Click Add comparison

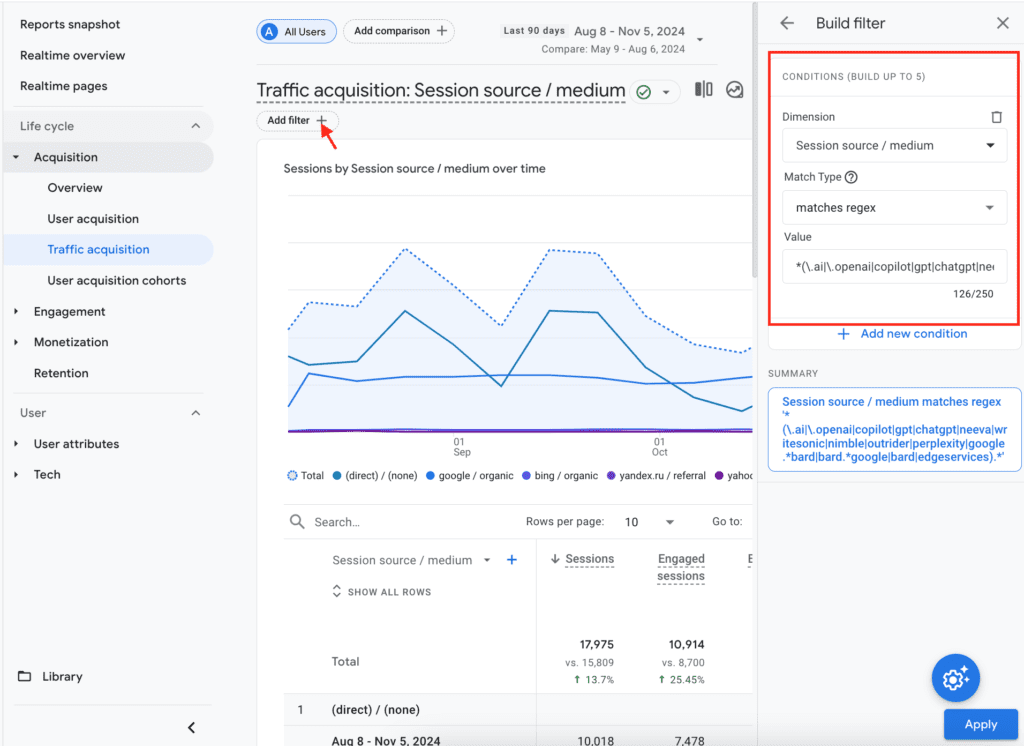[399, 31]
